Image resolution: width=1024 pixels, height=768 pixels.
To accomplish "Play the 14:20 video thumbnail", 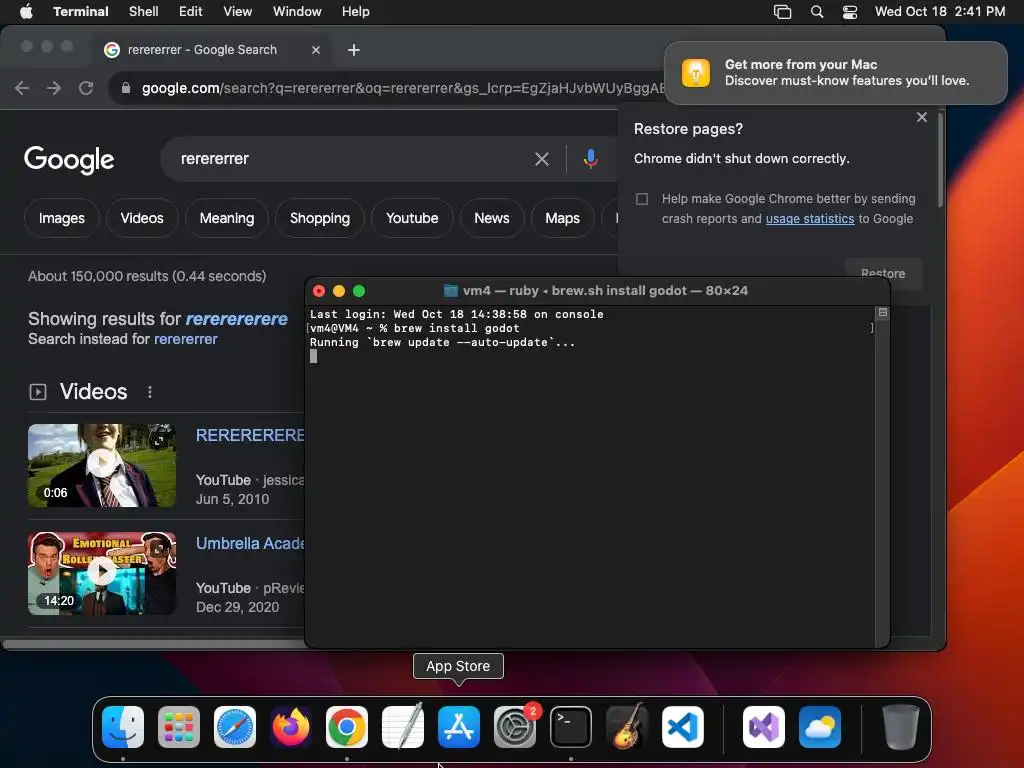I will pyautogui.click(x=102, y=573).
